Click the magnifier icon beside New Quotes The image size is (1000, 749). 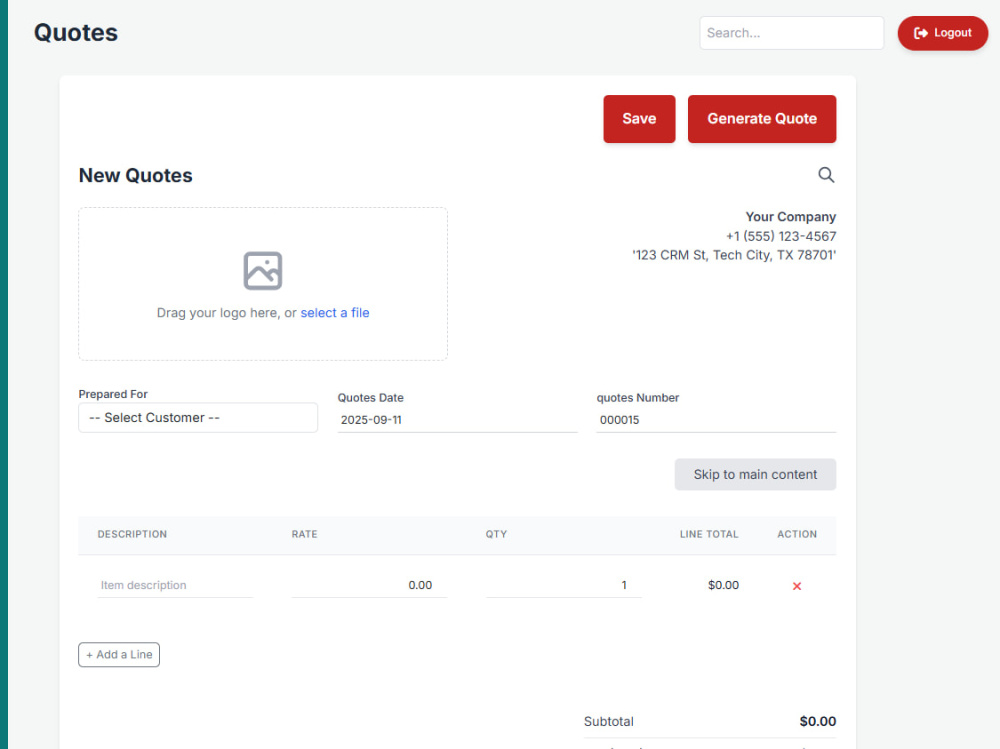click(x=826, y=175)
